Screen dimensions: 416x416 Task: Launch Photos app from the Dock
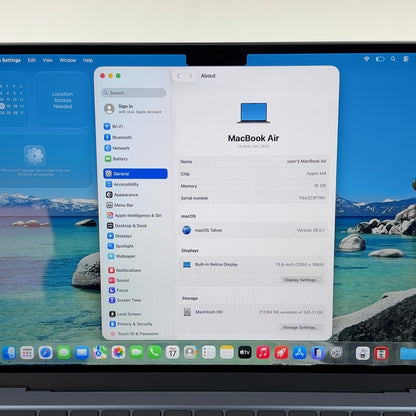pos(118,352)
